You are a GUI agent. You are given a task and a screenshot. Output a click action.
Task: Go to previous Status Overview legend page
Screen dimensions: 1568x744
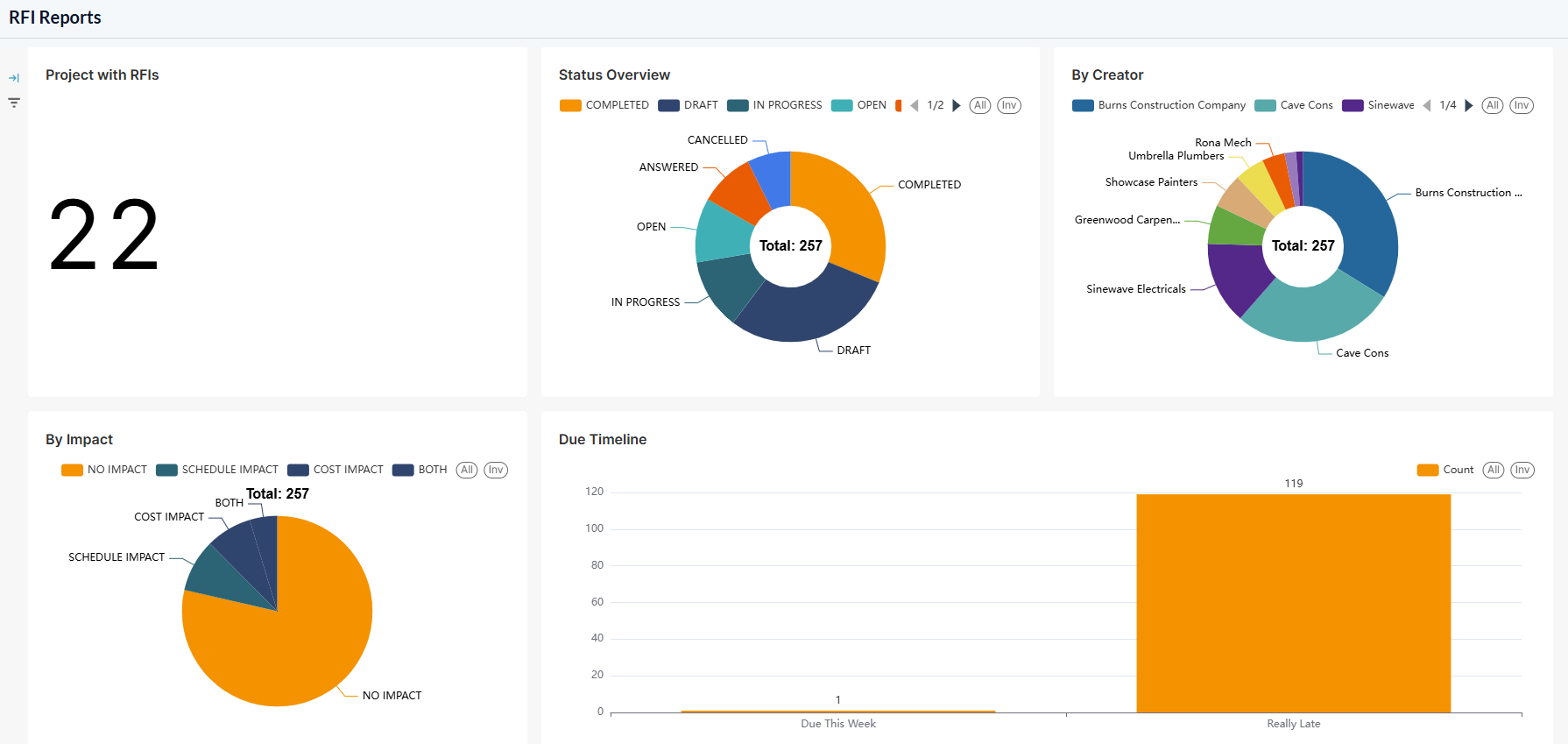pyautogui.click(x=915, y=105)
